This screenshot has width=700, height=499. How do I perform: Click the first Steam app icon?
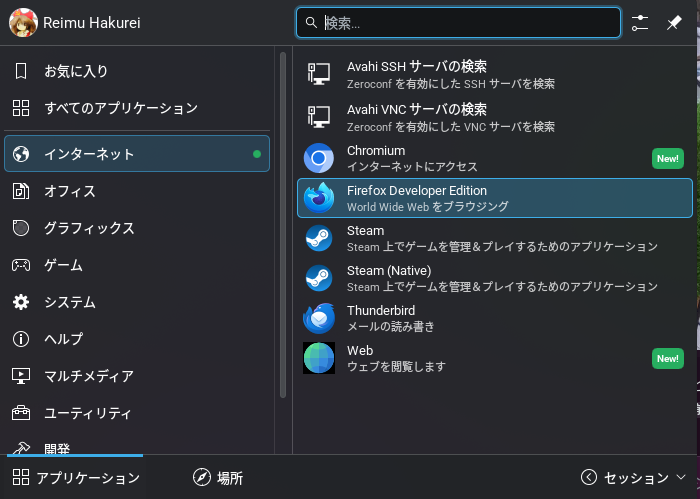pos(319,238)
